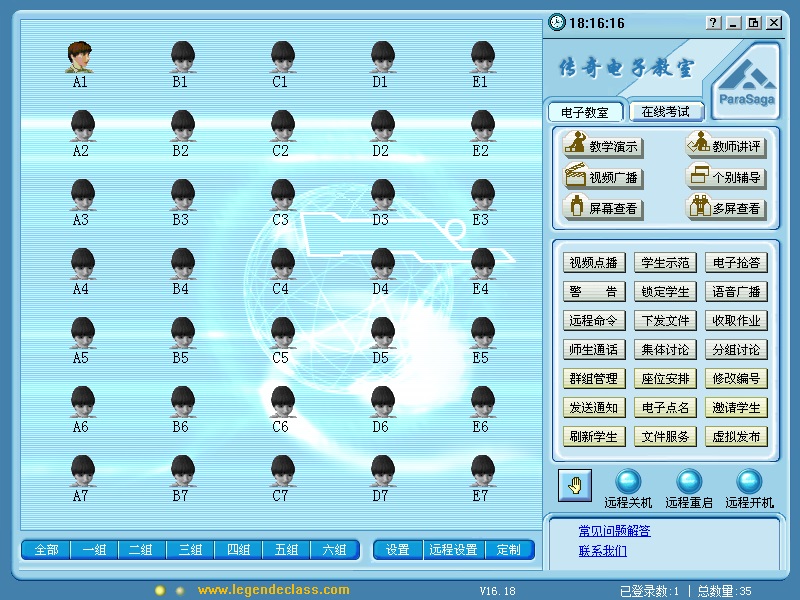Click the clock icon beside time
The width and height of the screenshot is (800, 600).
(557, 22)
